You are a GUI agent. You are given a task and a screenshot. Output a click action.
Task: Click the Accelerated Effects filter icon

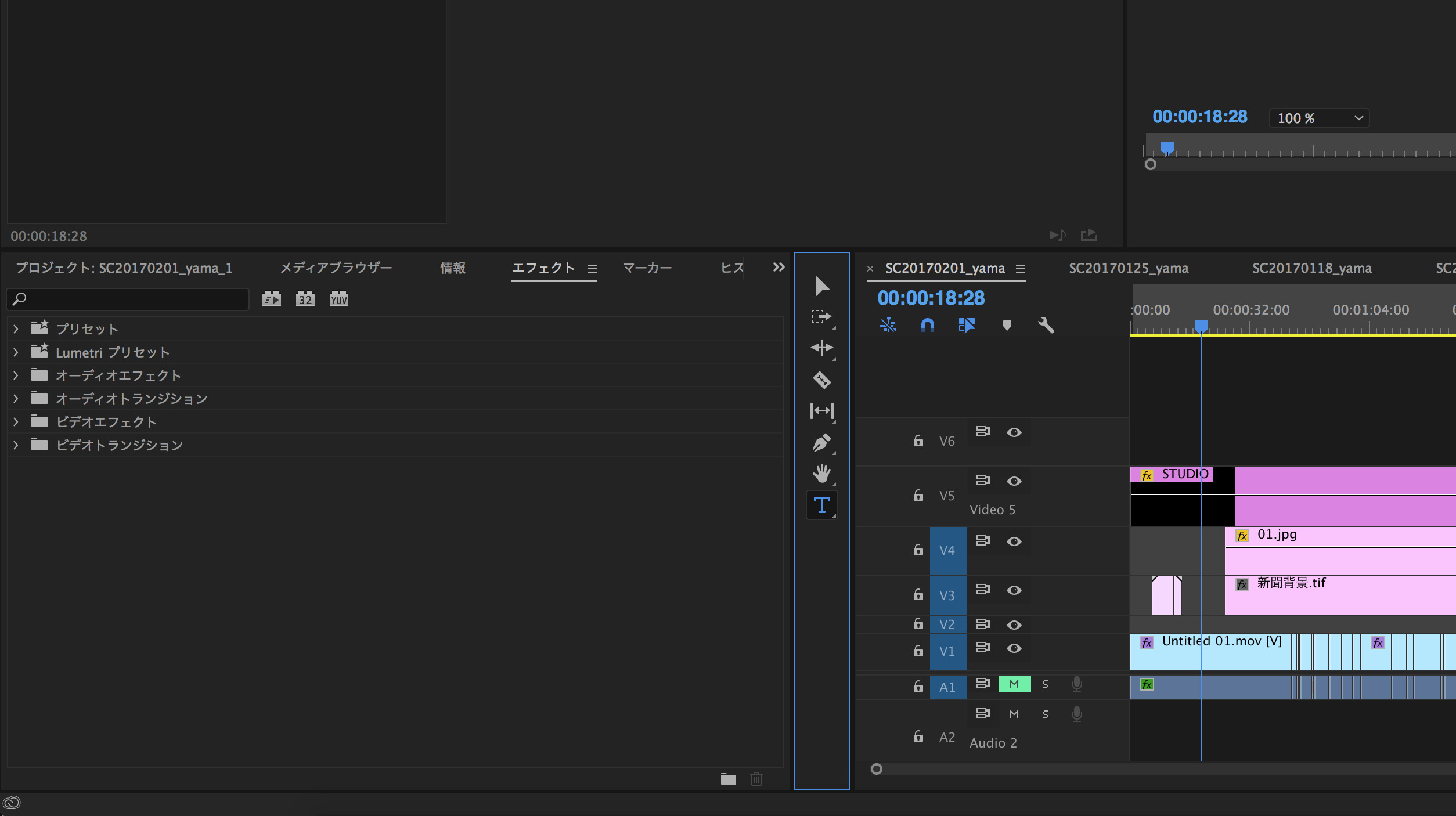coord(271,299)
